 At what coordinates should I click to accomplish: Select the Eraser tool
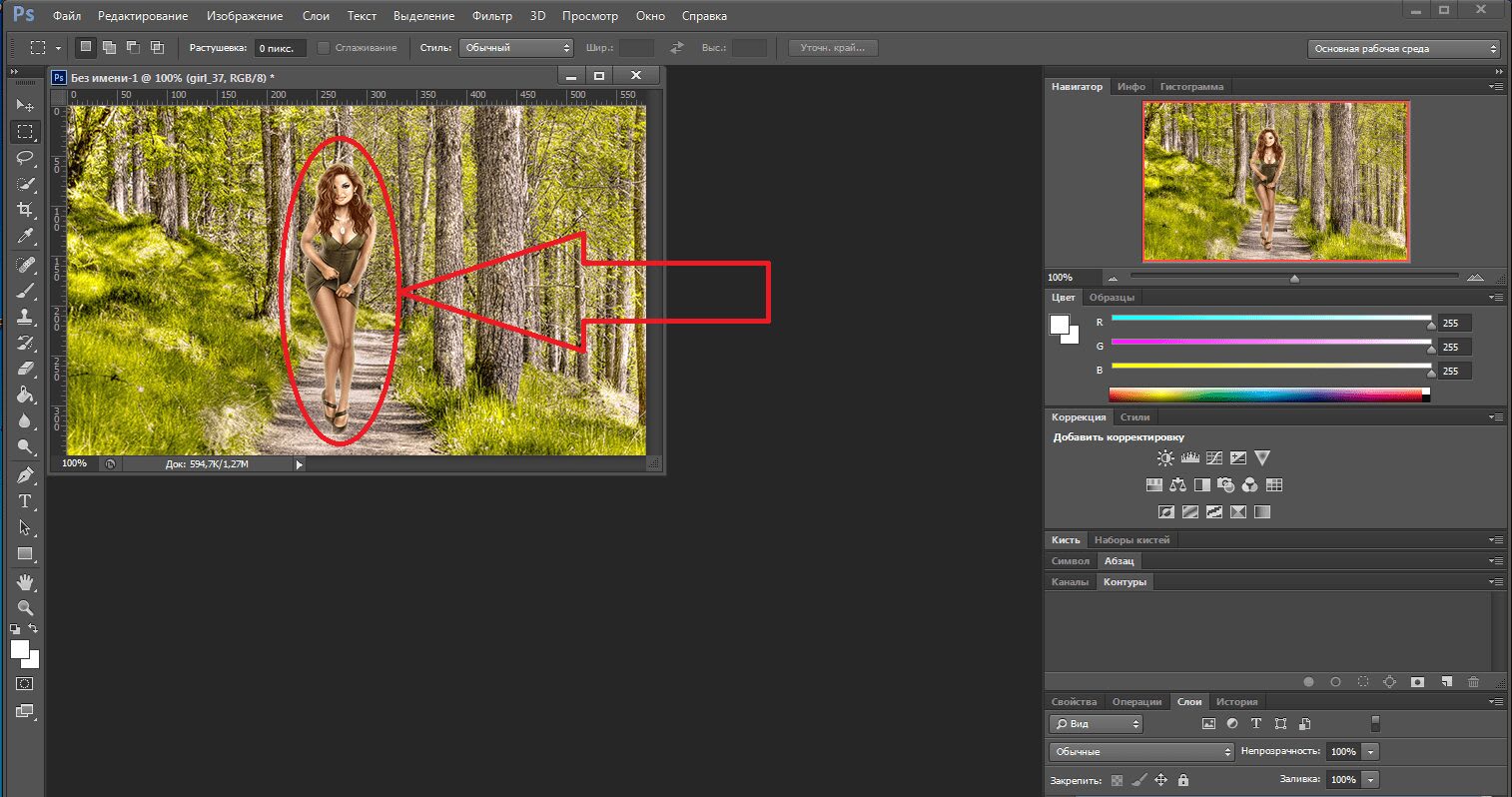pos(25,369)
